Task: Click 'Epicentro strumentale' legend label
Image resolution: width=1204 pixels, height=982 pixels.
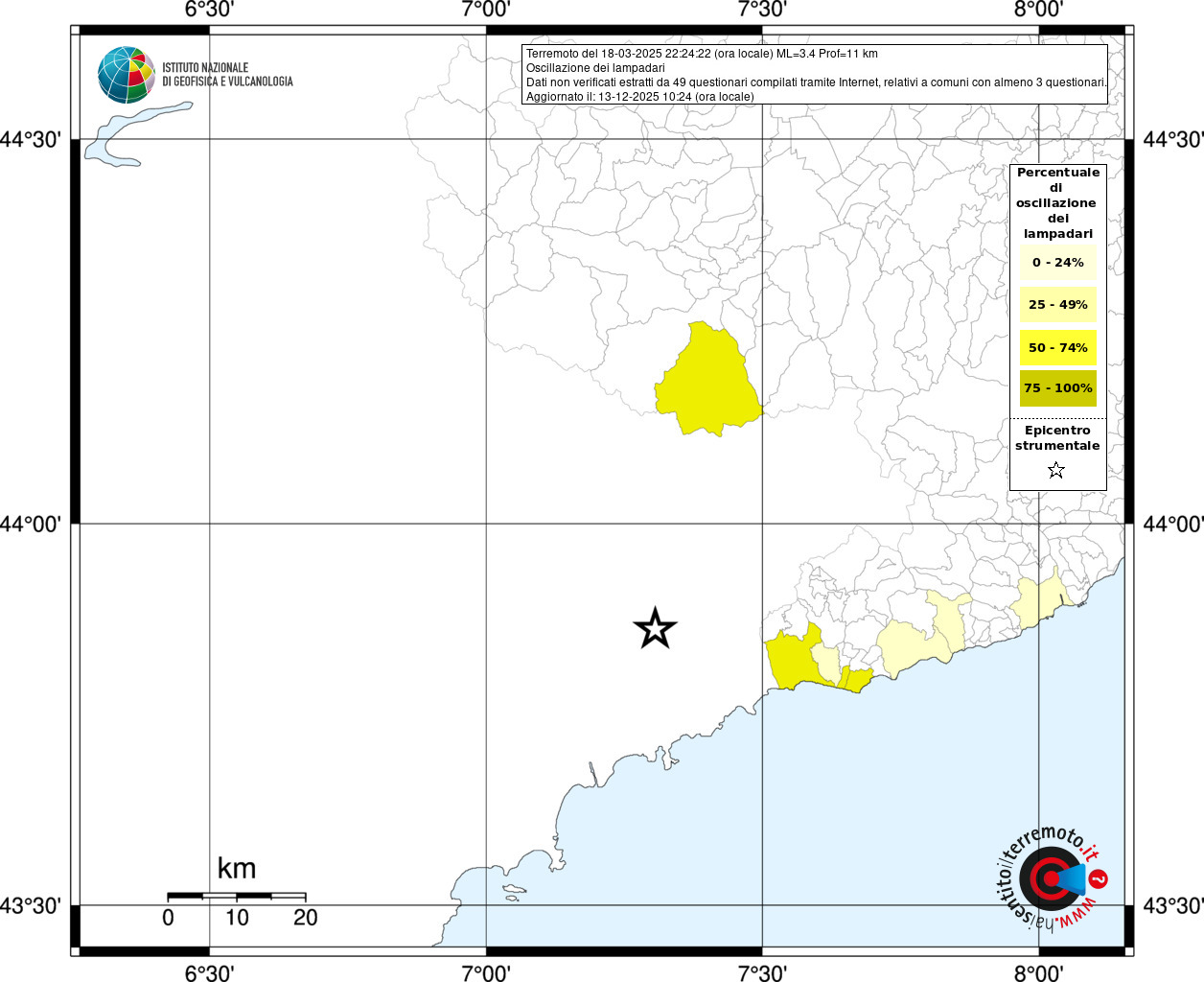Action: [1057, 438]
